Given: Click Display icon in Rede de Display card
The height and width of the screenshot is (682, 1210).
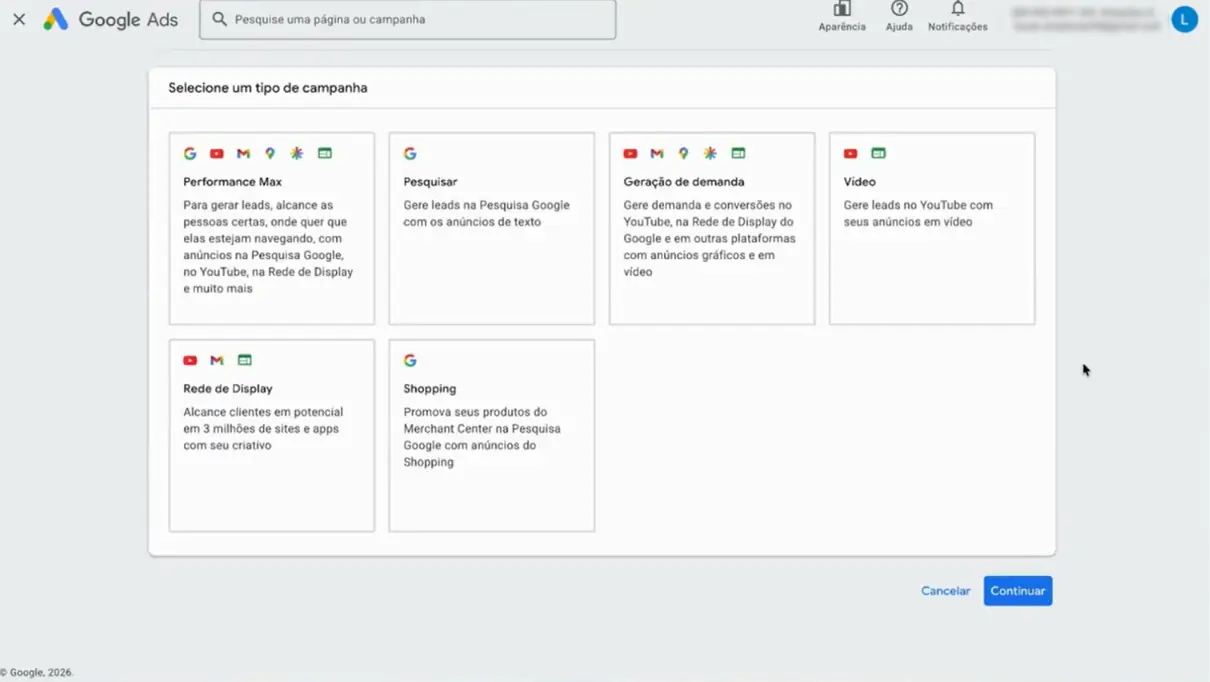Looking at the screenshot, I should click(x=245, y=360).
